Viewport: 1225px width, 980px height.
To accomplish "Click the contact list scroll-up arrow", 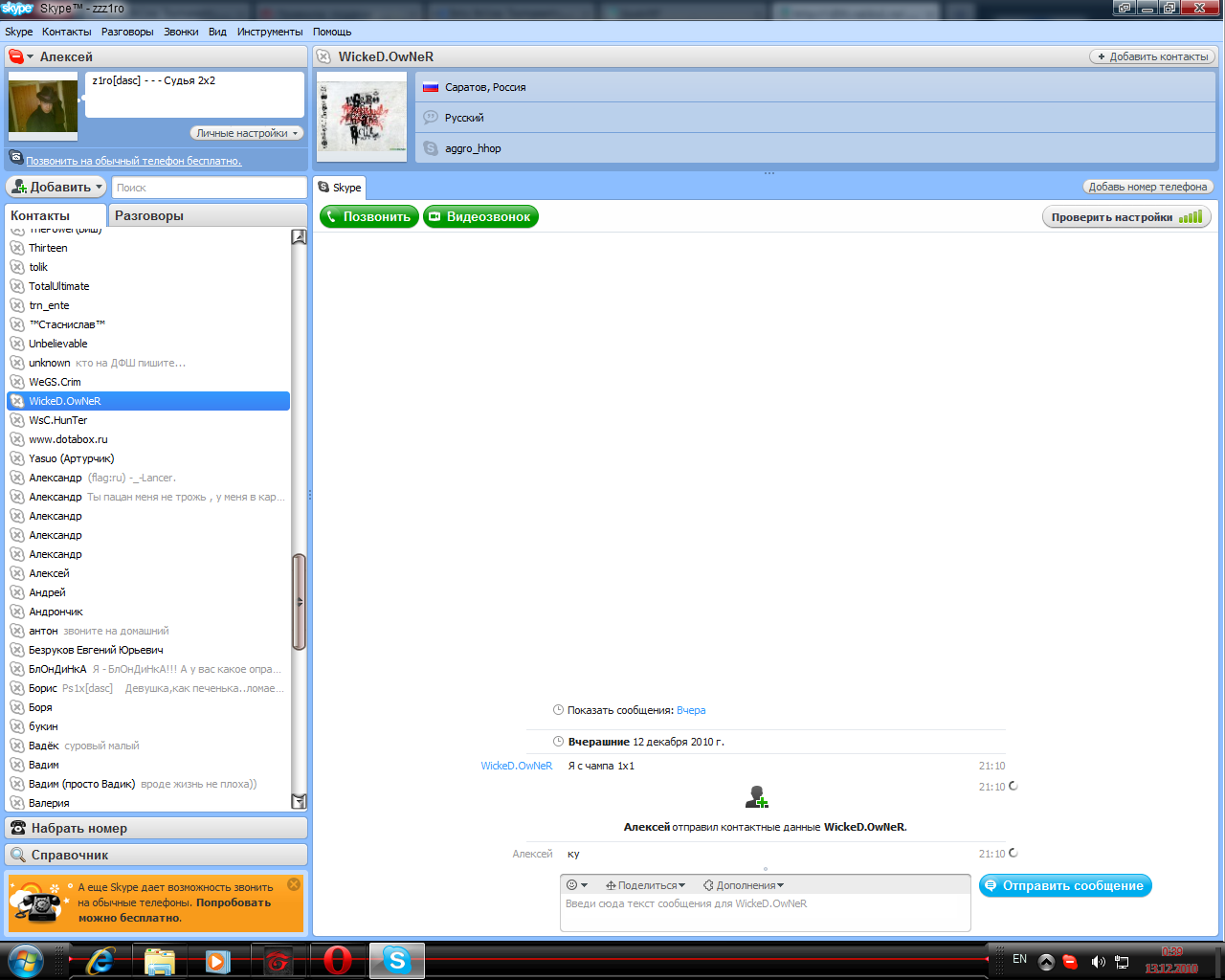I will [x=299, y=236].
